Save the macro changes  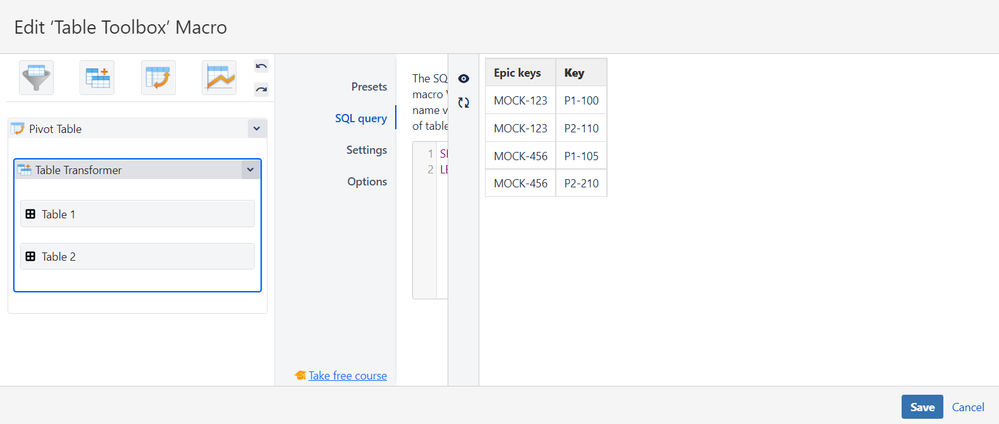point(922,407)
